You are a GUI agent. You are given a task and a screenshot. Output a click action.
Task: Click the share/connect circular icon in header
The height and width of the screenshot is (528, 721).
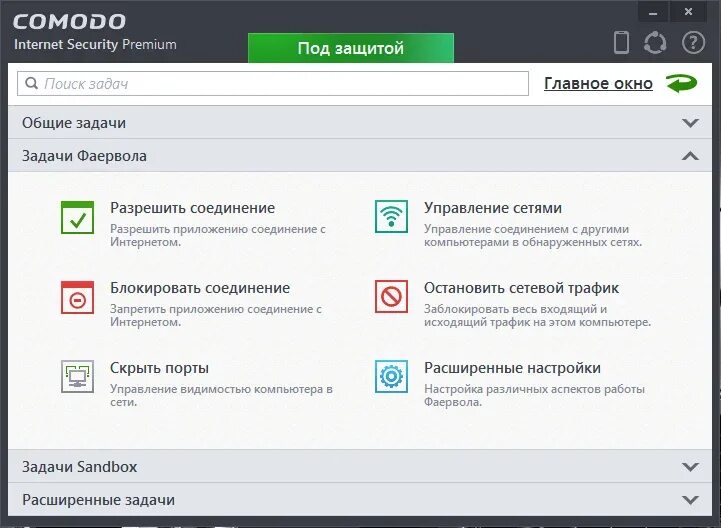(655, 43)
